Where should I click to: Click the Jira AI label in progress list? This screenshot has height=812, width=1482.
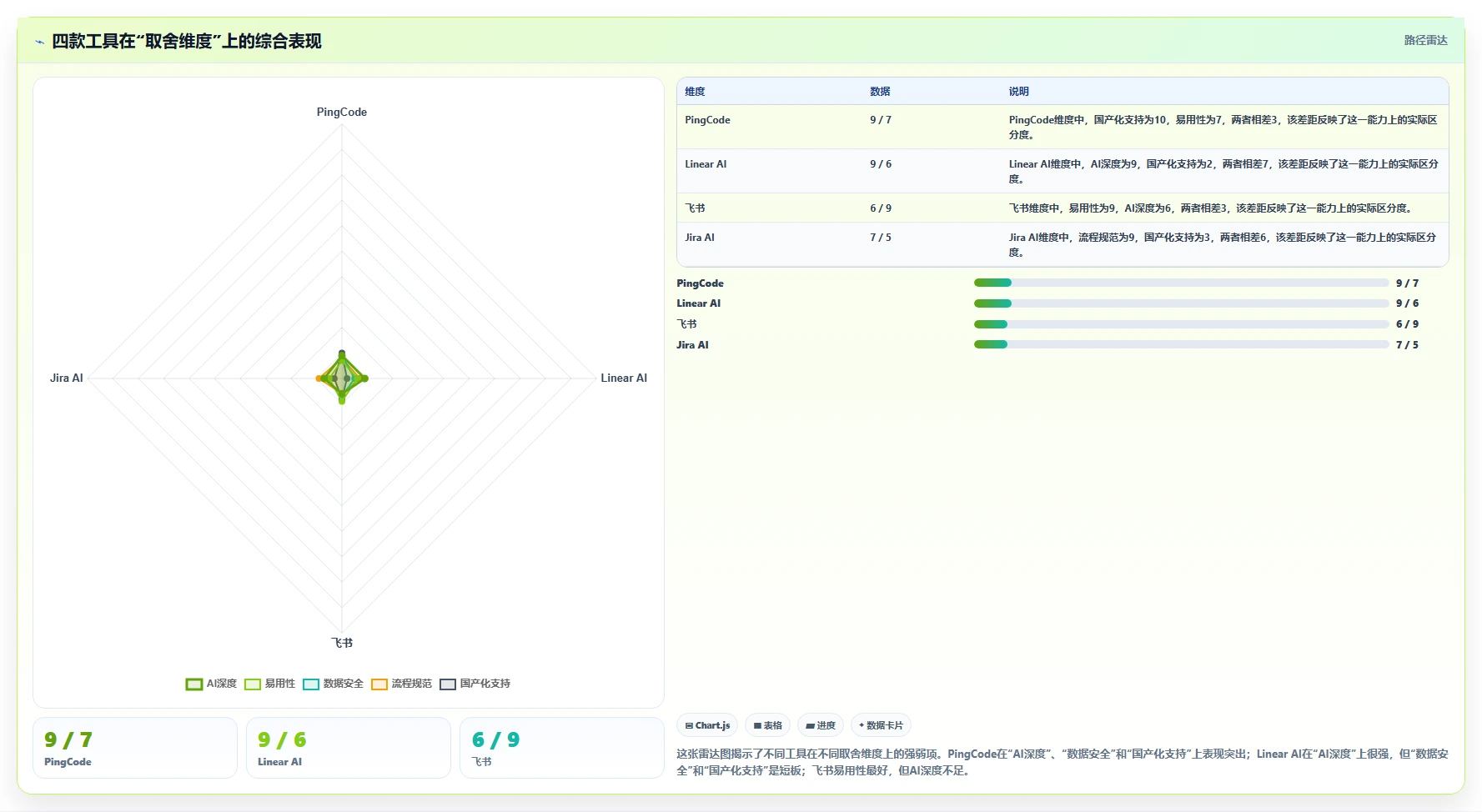(x=693, y=345)
